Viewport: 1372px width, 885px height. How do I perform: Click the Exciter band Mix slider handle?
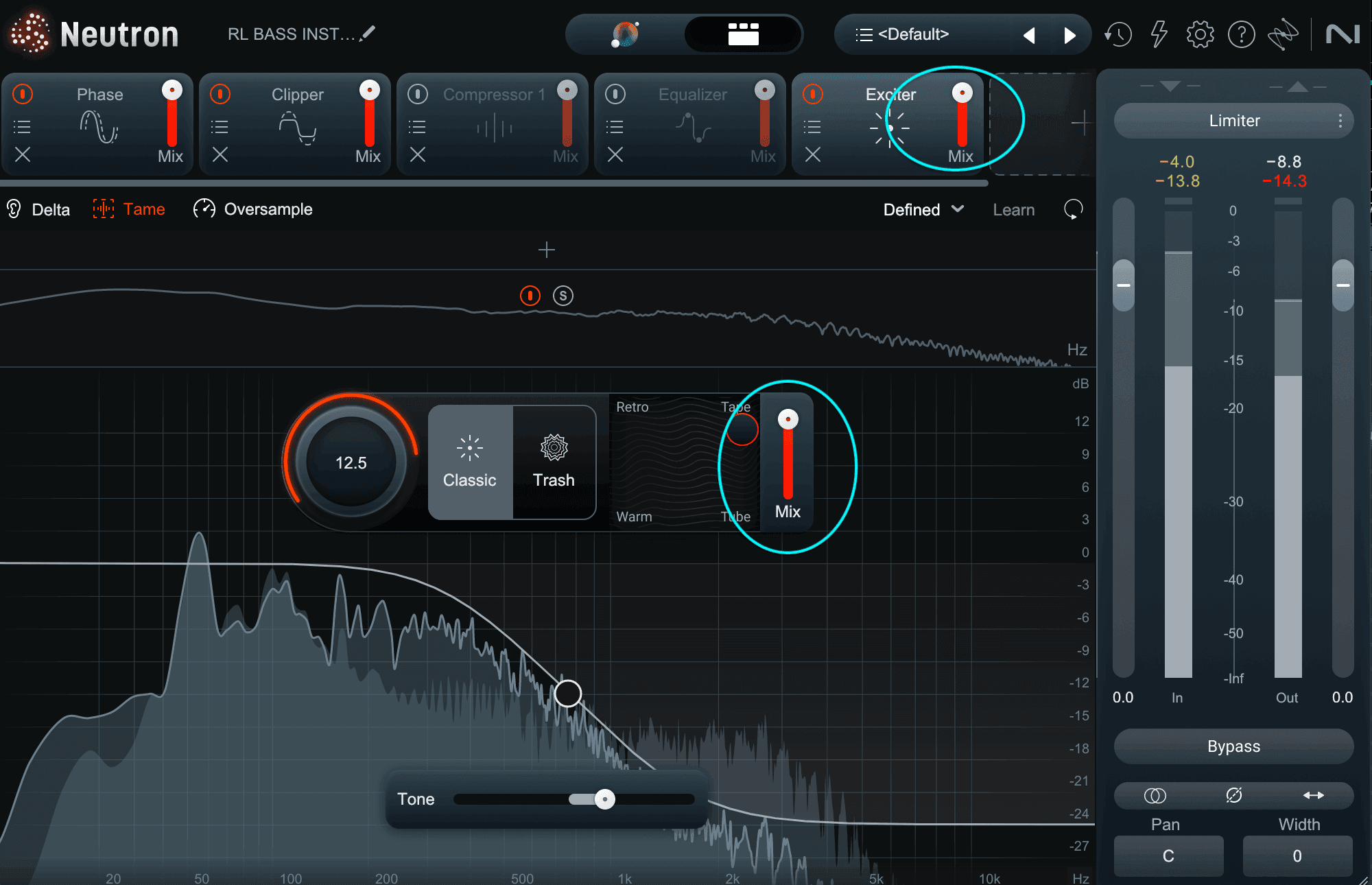[788, 418]
